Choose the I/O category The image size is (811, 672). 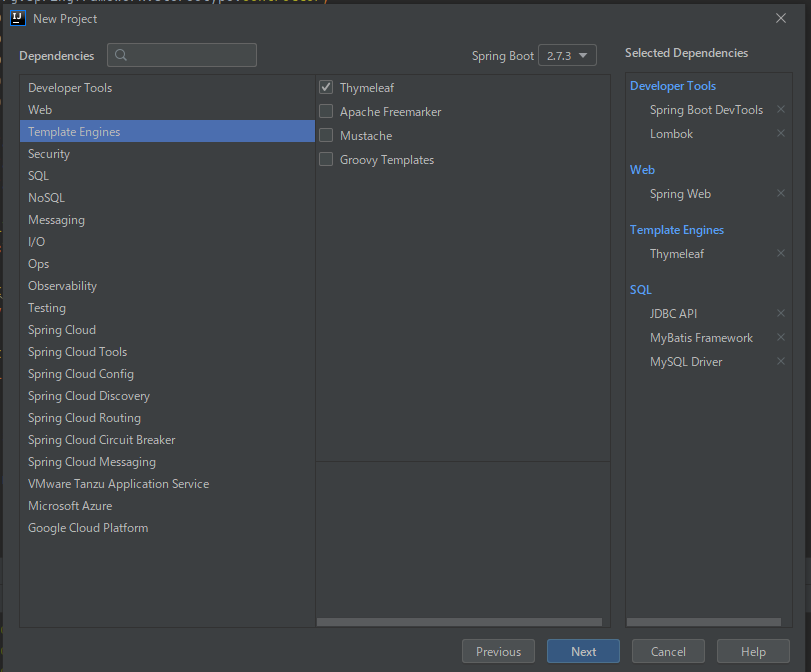pyautogui.click(x=167, y=242)
